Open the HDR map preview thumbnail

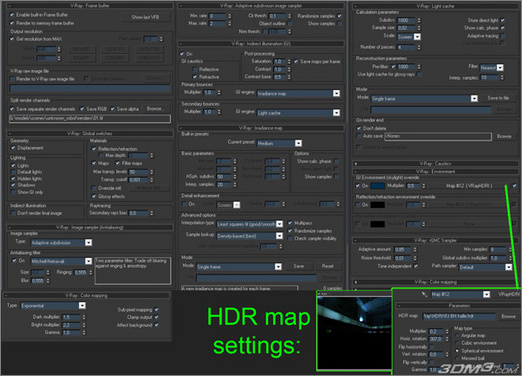pos(354,333)
